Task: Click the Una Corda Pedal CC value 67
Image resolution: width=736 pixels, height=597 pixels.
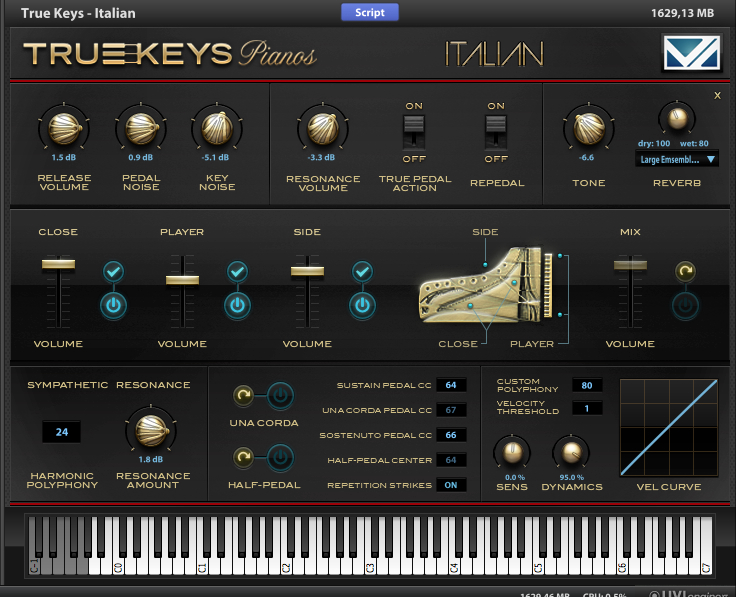Action: tap(451, 410)
